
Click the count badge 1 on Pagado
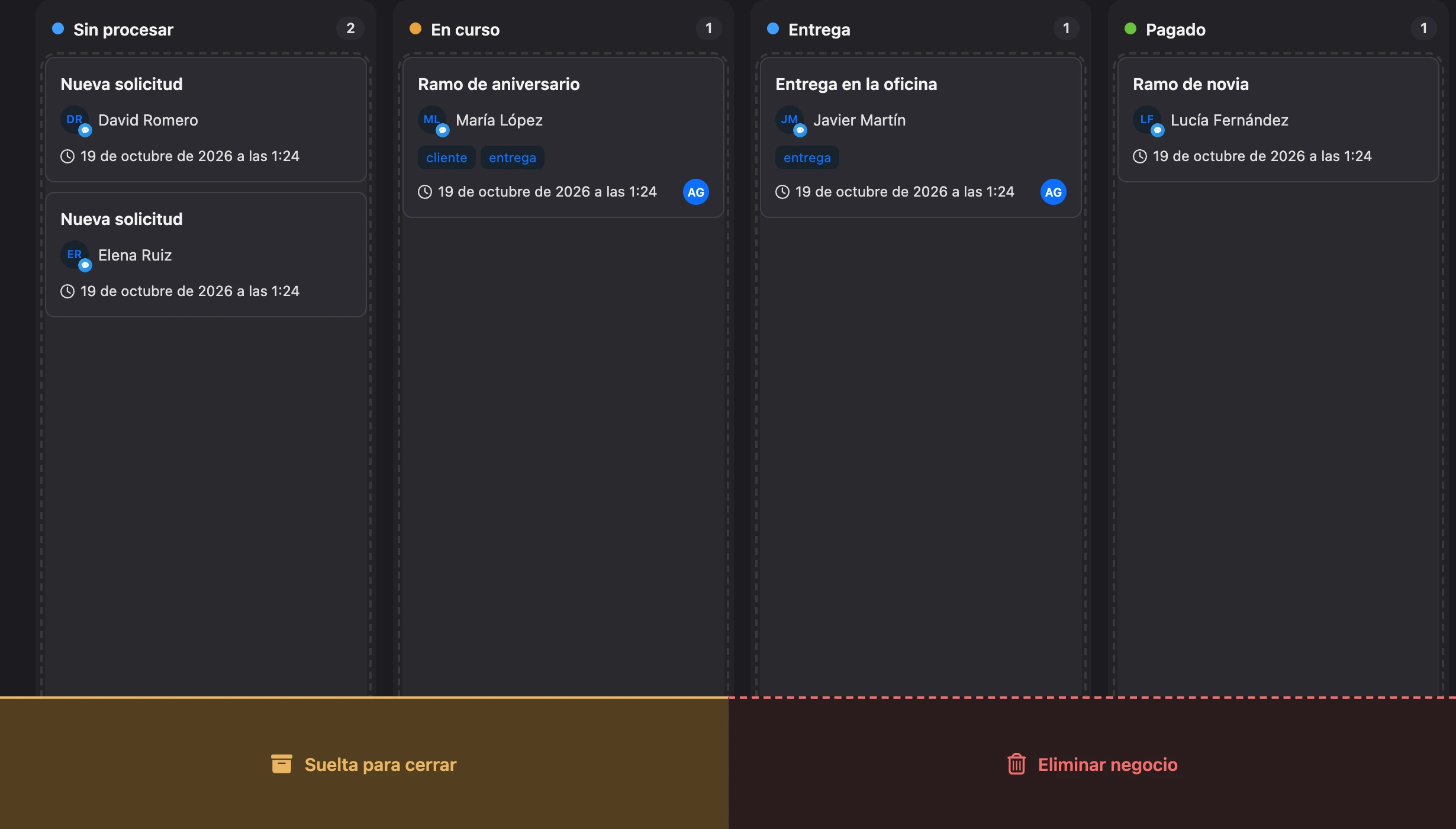tap(1423, 28)
